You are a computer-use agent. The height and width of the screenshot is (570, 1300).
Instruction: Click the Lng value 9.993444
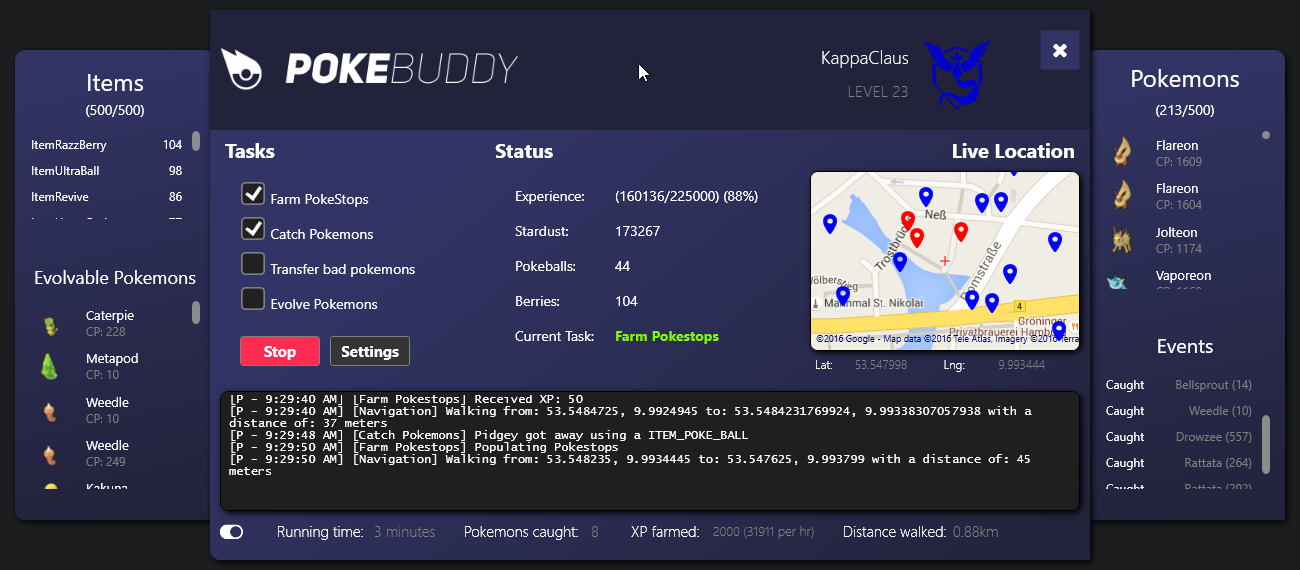(x=1021, y=365)
